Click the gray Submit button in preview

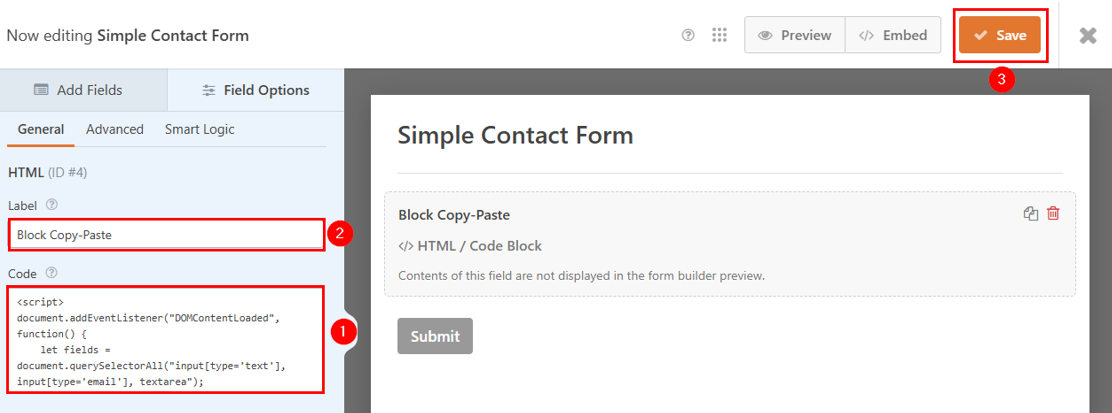click(x=435, y=336)
